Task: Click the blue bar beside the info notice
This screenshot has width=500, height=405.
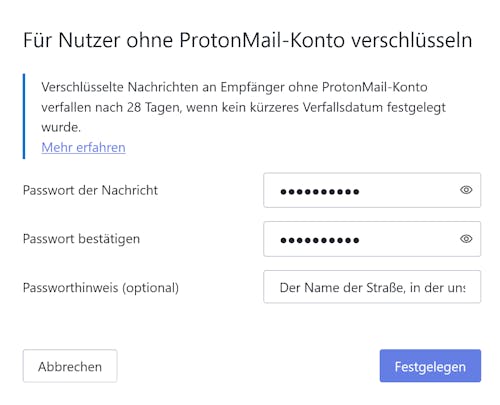Action: (x=24, y=116)
